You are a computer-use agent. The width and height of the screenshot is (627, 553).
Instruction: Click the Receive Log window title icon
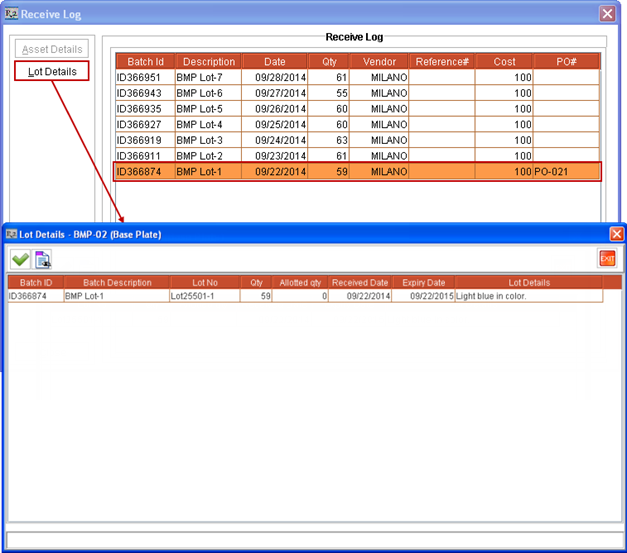coord(11,14)
